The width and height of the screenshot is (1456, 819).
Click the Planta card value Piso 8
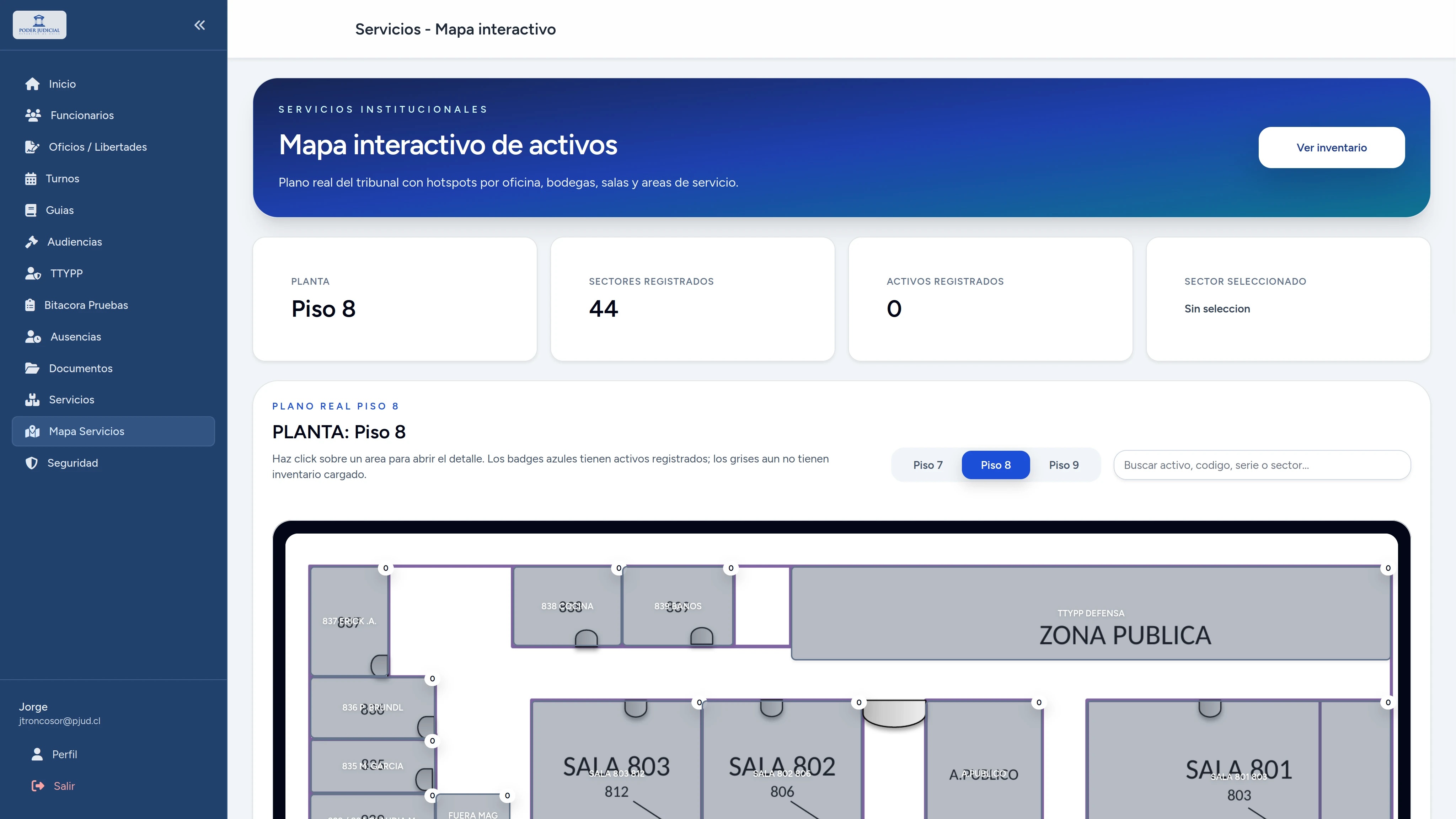click(323, 309)
